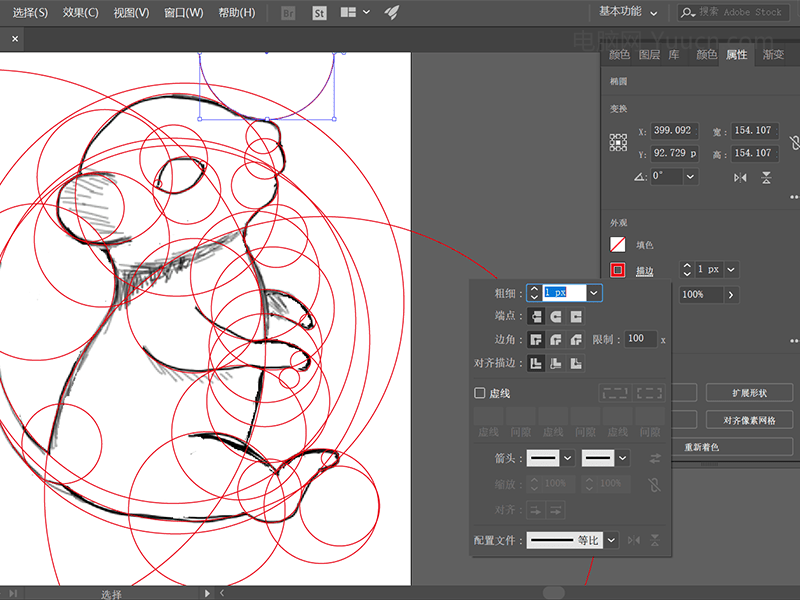Align stroke to outside icon
The height and width of the screenshot is (600, 800).
[577, 363]
